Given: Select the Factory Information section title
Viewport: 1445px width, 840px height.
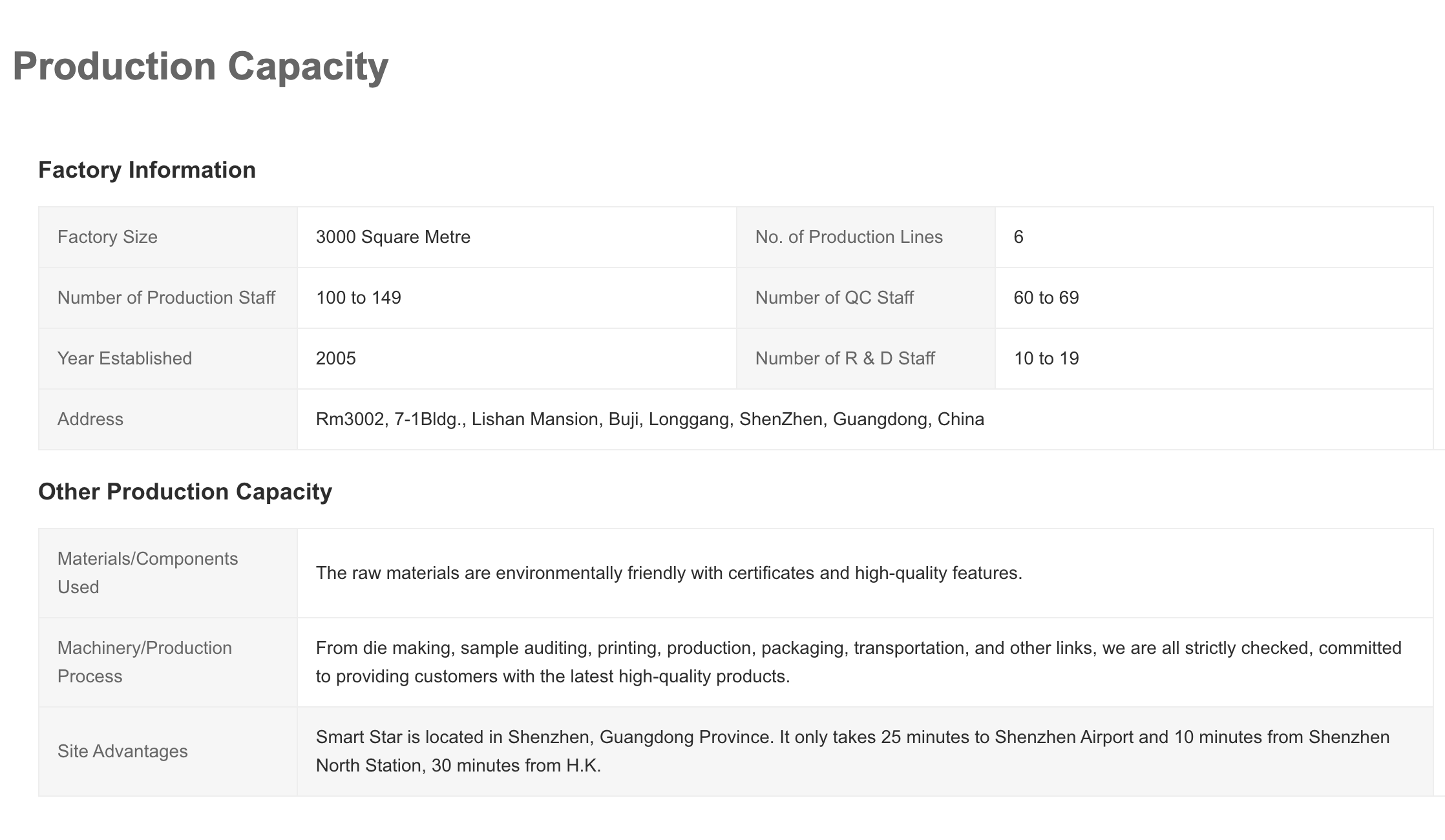Looking at the screenshot, I should [147, 170].
